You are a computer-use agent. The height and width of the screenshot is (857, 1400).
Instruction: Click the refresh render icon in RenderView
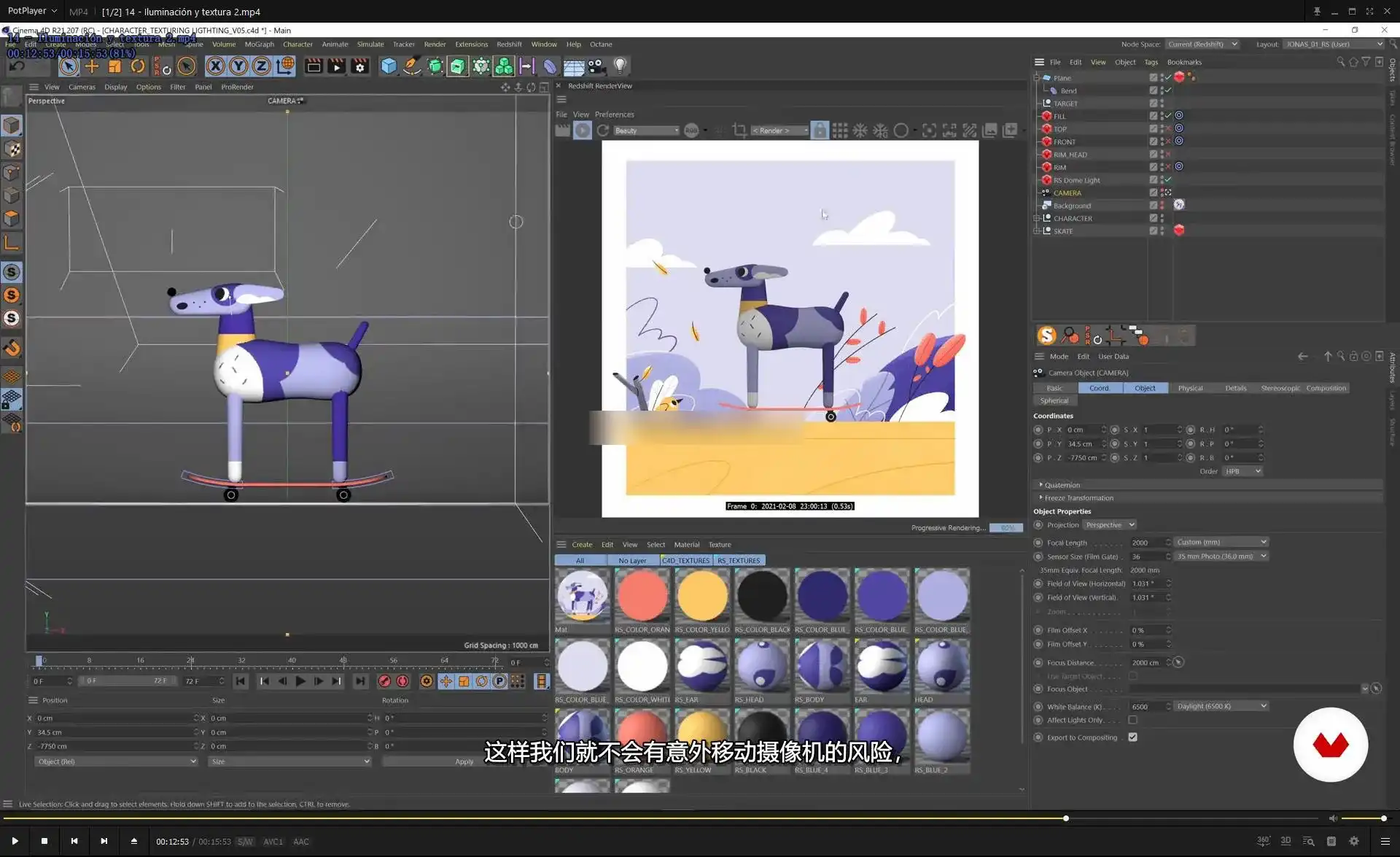pyautogui.click(x=603, y=131)
